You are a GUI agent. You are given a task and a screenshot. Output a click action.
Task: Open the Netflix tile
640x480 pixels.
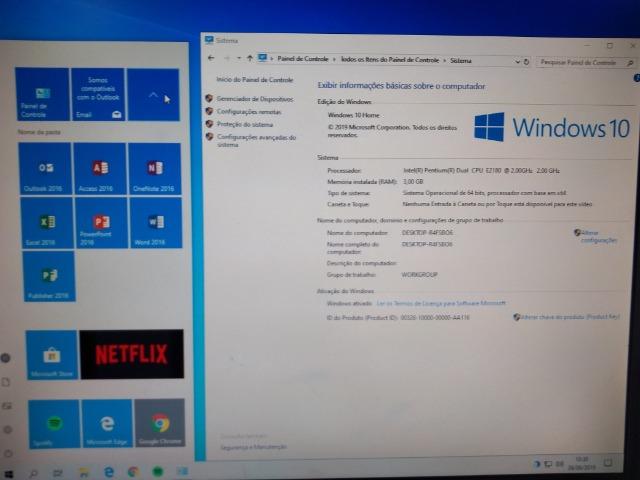tap(131, 354)
